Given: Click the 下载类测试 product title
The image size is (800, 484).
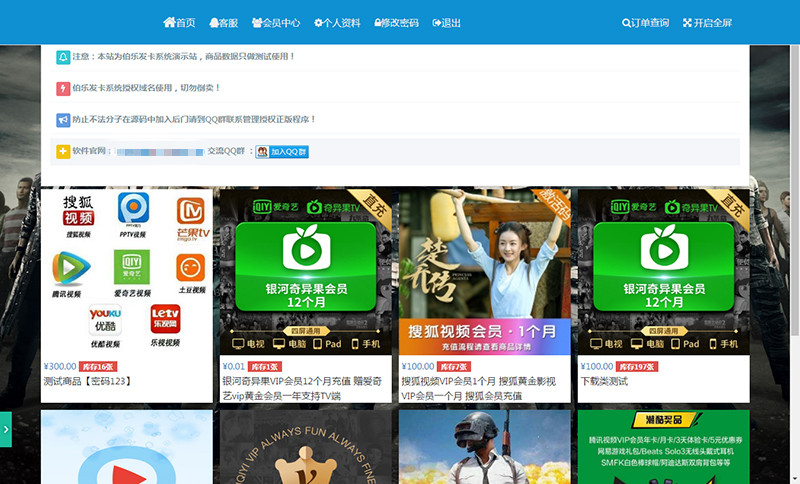Looking at the screenshot, I should tap(604, 381).
